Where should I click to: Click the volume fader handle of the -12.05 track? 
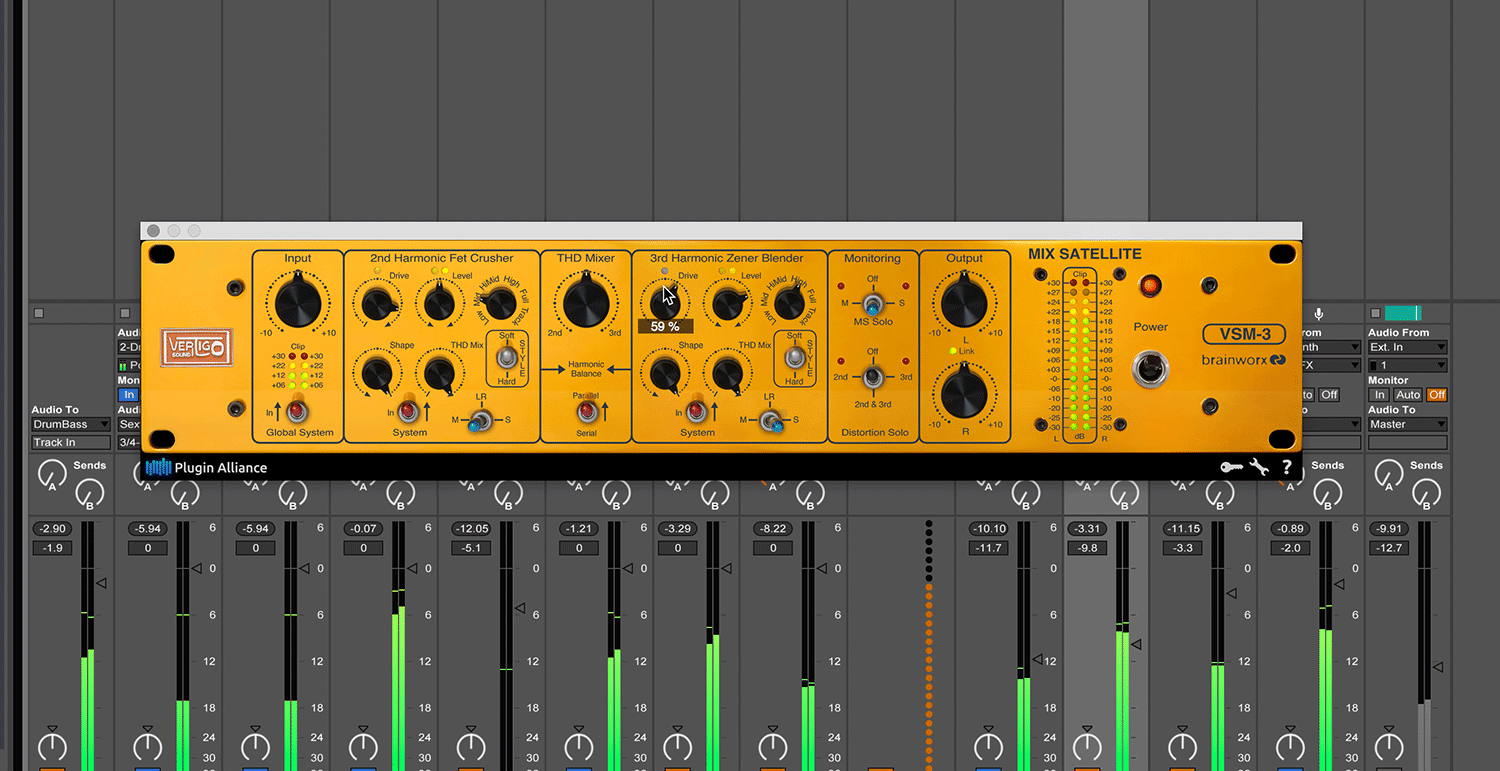[x=519, y=607]
